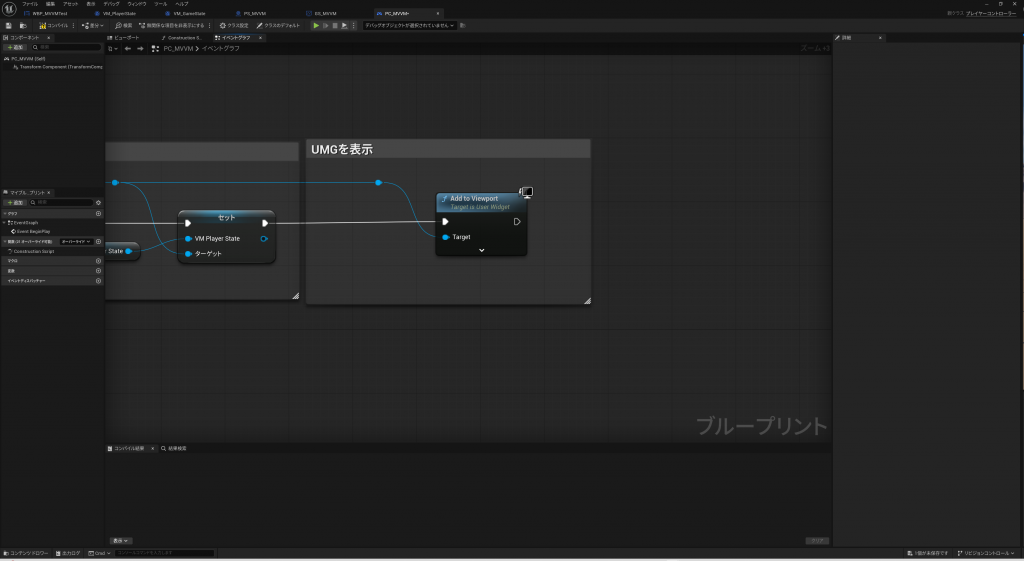Expand the Add to Viewport node chevron
The image size is (1024, 561).
click(x=481, y=250)
